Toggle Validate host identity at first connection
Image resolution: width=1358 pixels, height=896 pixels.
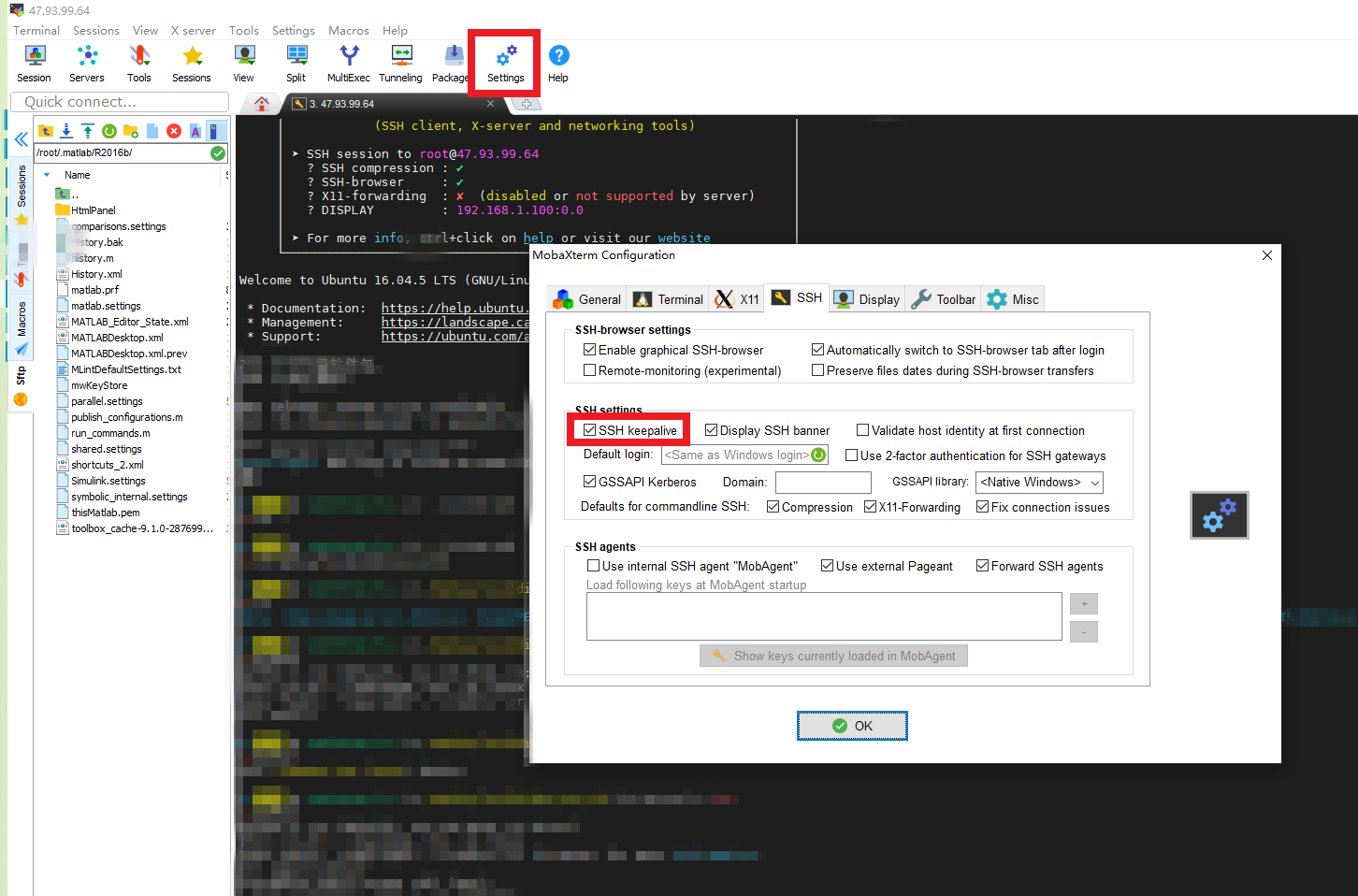coord(863,430)
